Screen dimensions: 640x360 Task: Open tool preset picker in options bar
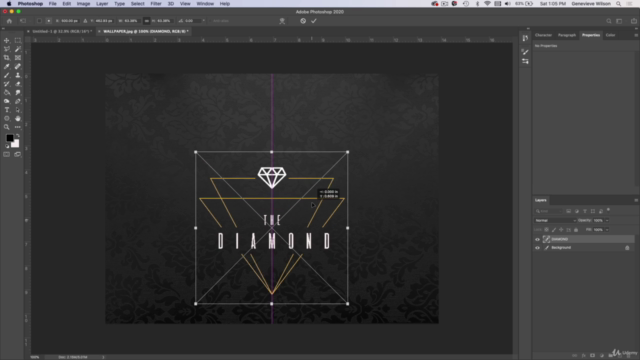coord(23,21)
